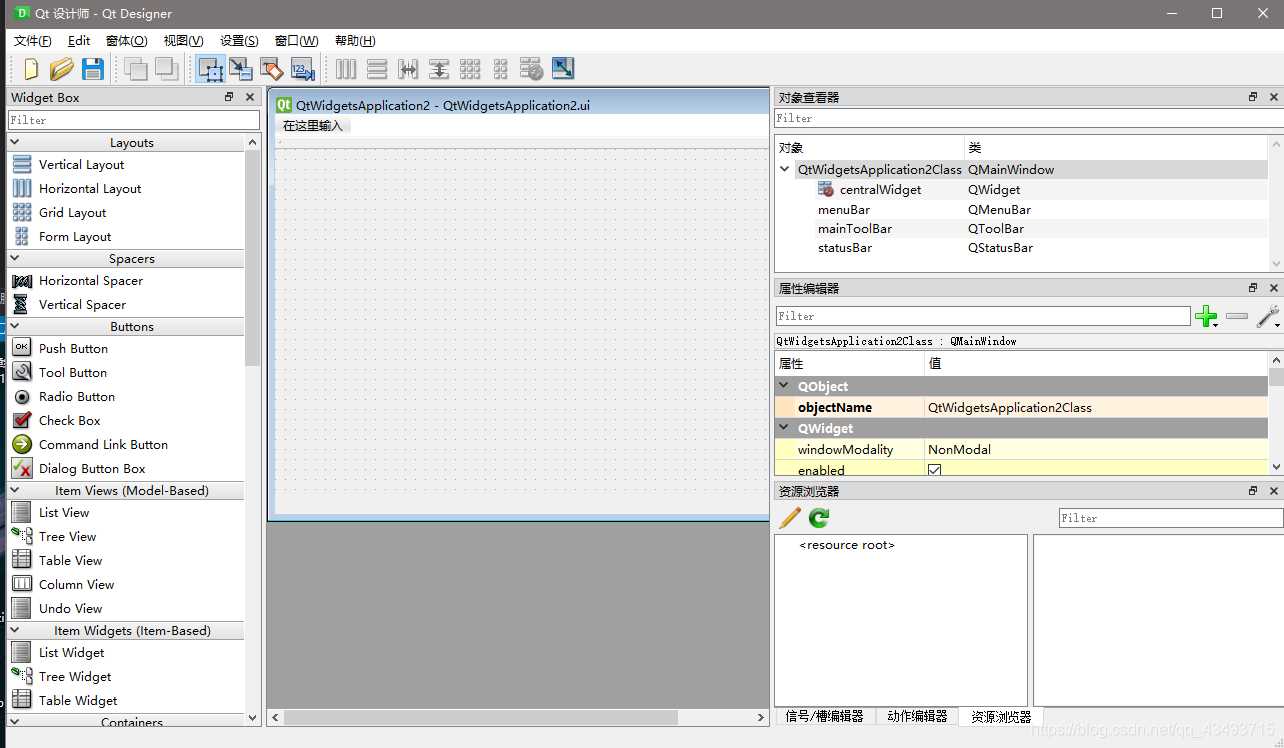Switch to Edit Signals/Slots mode
The width and height of the screenshot is (1284, 748).
[241, 69]
